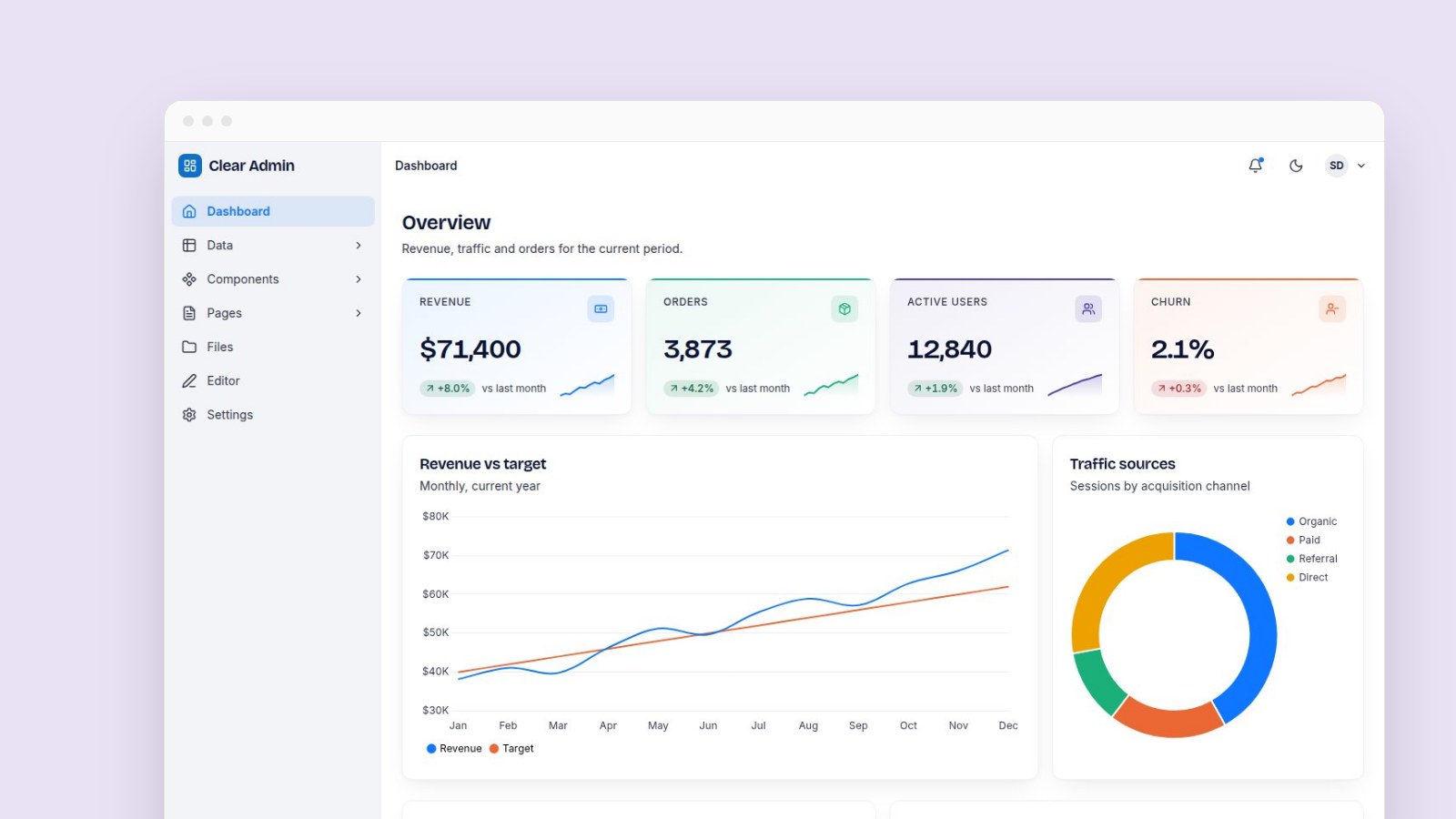Click the Churn card sparkline chart
Viewport: 1456px width, 819px height.
(1319, 385)
